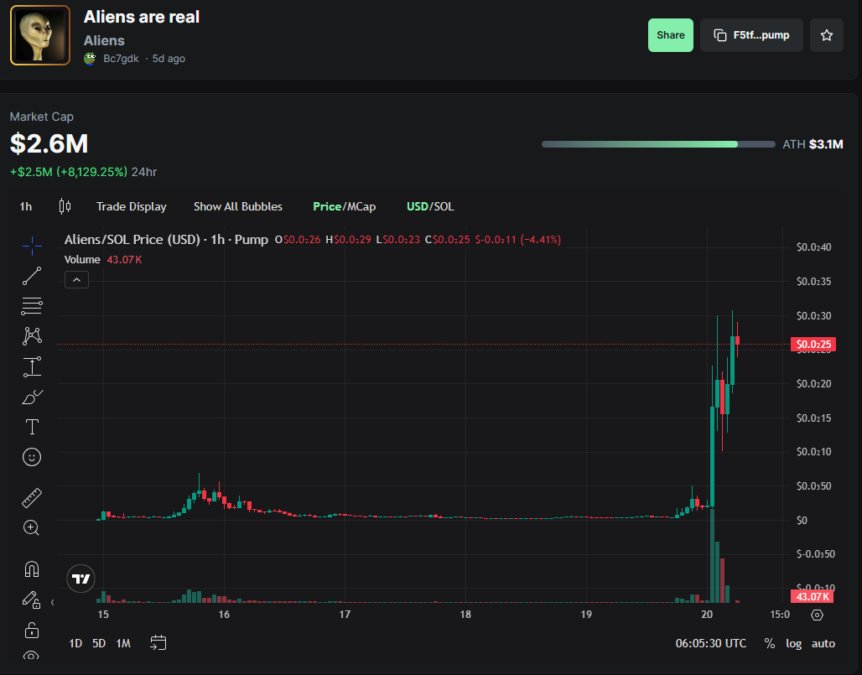Click the ATH $3.1M label
Viewport: 862px width, 675px height.
coord(813,144)
